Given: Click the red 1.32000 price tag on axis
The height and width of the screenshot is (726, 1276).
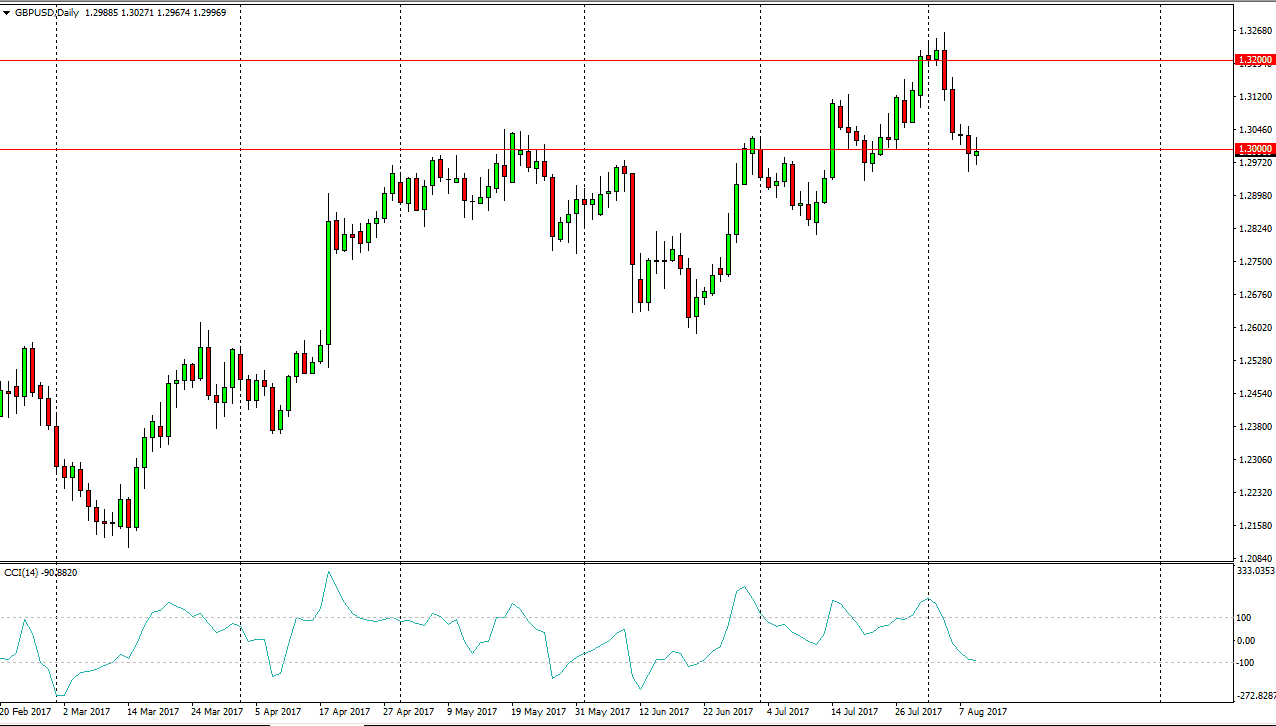Looking at the screenshot, I should tap(1255, 61).
